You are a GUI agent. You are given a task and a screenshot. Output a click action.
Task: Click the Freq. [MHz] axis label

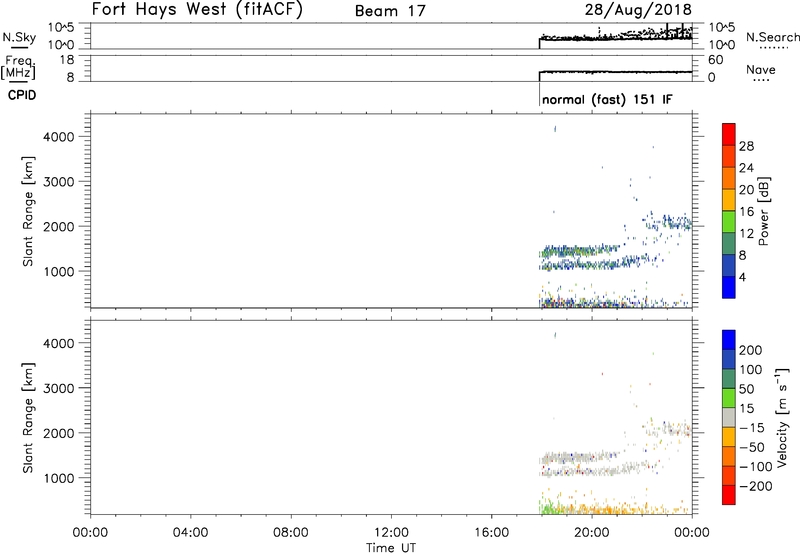pyautogui.click(x=18, y=67)
